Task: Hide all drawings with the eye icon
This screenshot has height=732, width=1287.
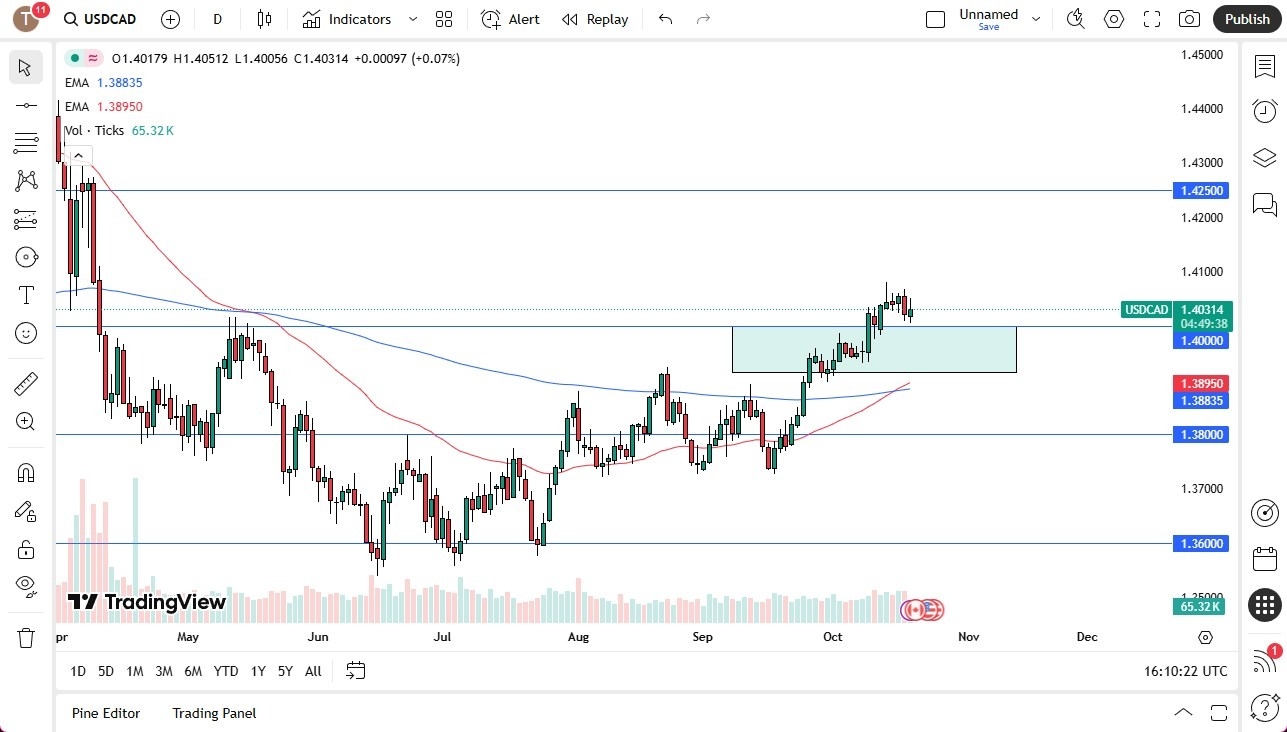Action: point(26,585)
